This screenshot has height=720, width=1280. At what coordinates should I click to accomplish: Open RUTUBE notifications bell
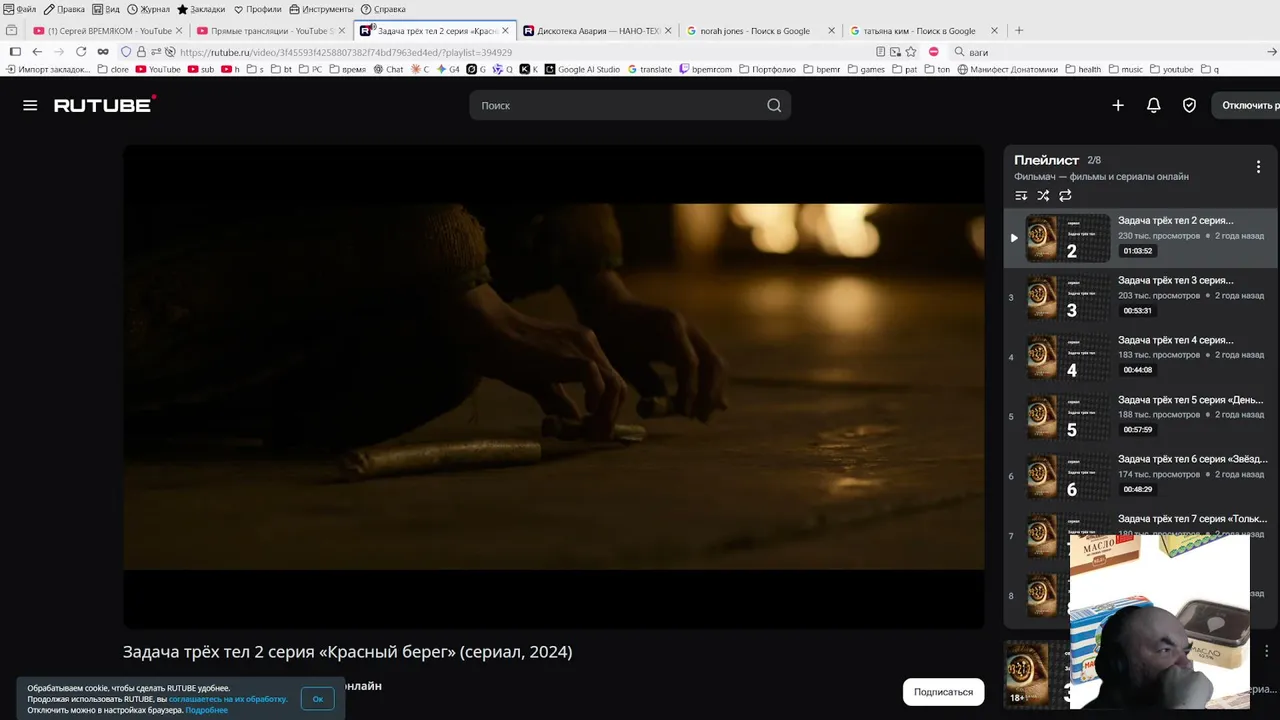coord(1153,105)
